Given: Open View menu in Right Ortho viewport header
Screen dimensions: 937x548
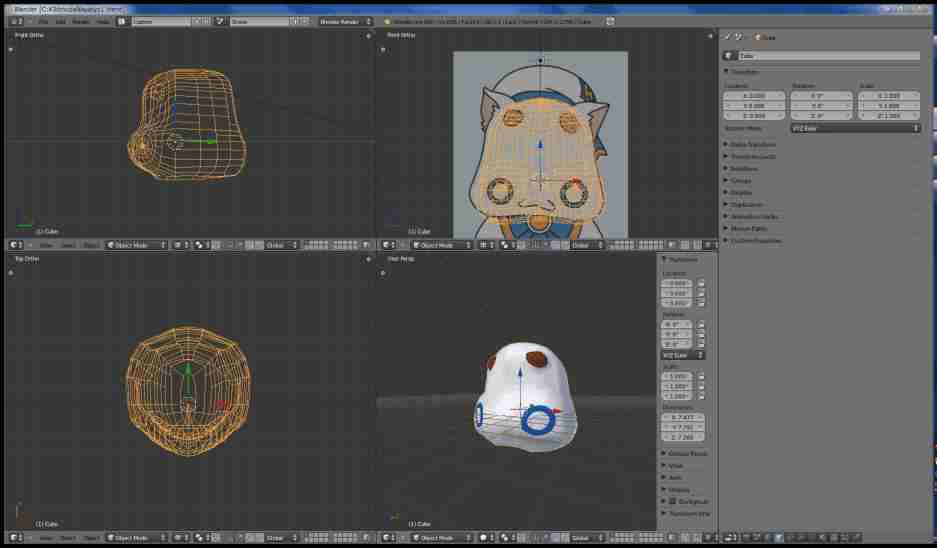Looking at the screenshot, I should pyautogui.click(x=46, y=245).
